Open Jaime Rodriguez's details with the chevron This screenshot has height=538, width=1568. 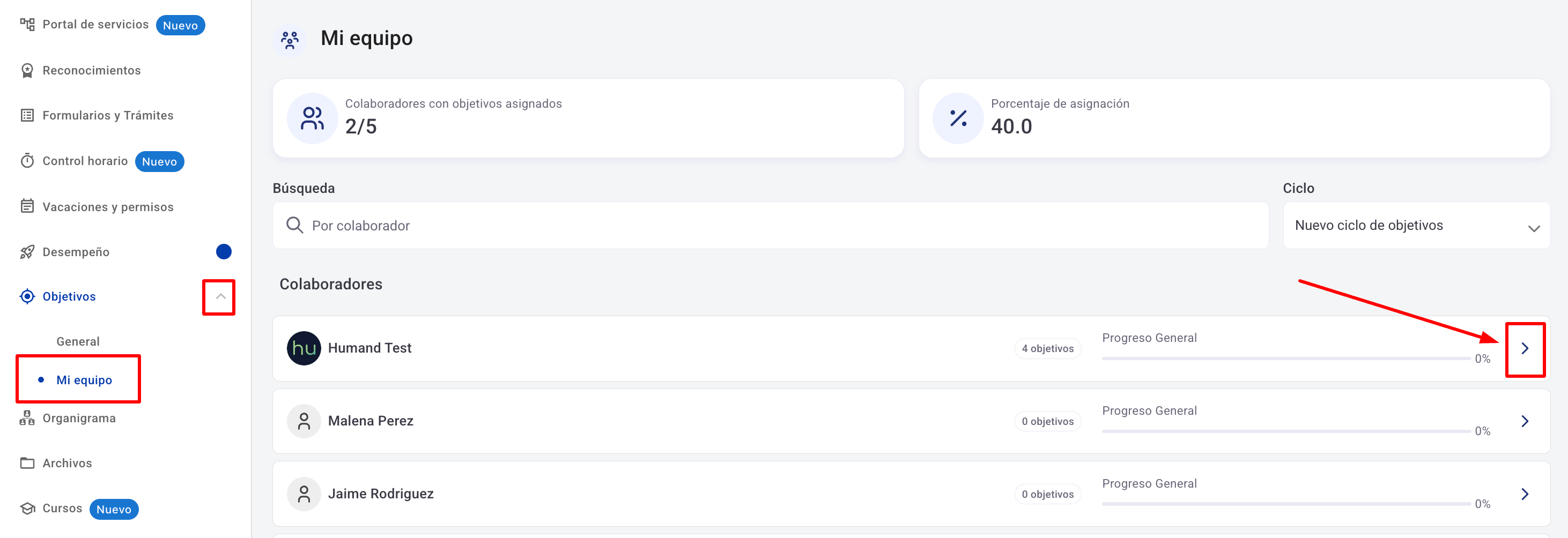click(x=1524, y=494)
